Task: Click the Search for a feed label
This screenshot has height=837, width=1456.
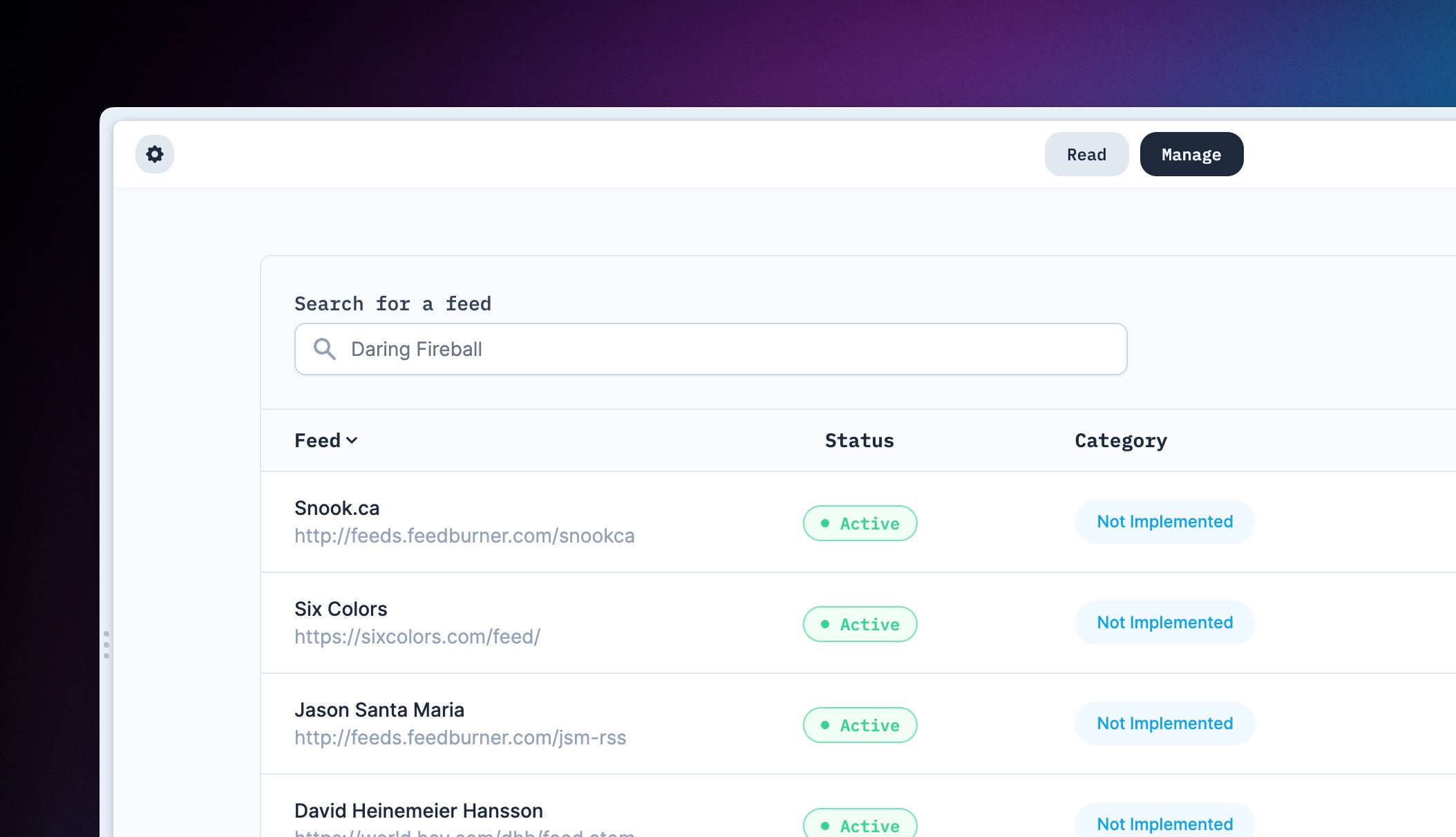Action: (x=393, y=303)
